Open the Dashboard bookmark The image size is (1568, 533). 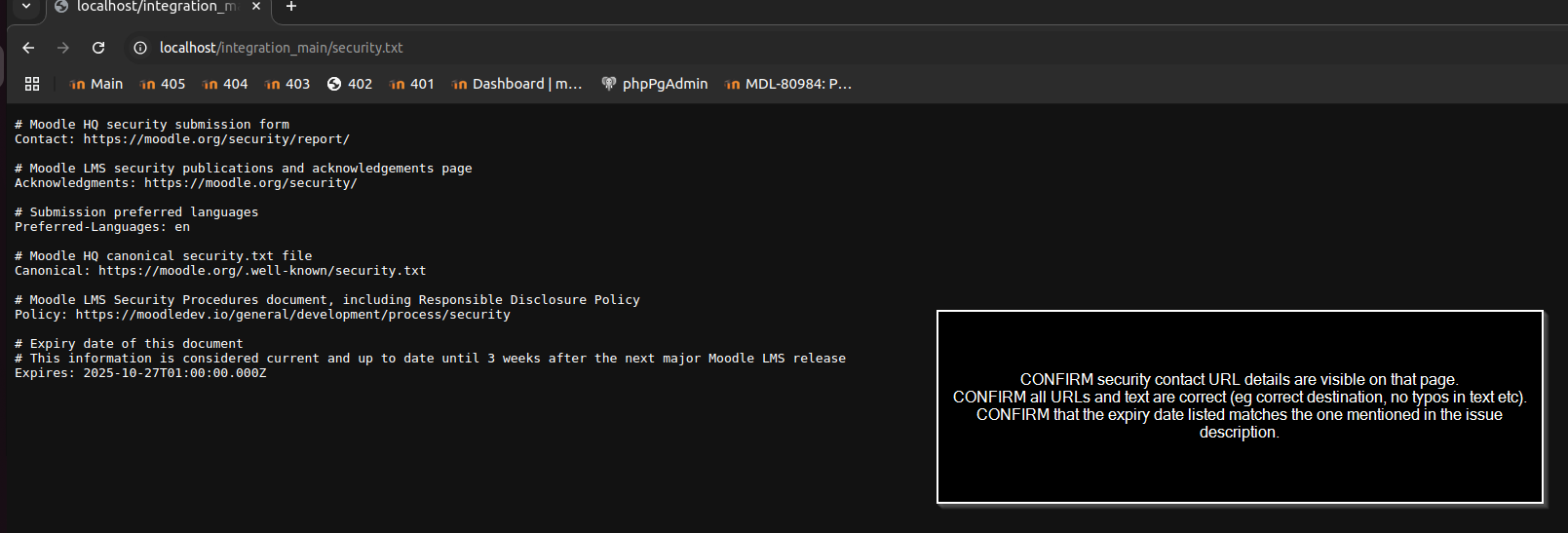tap(516, 84)
